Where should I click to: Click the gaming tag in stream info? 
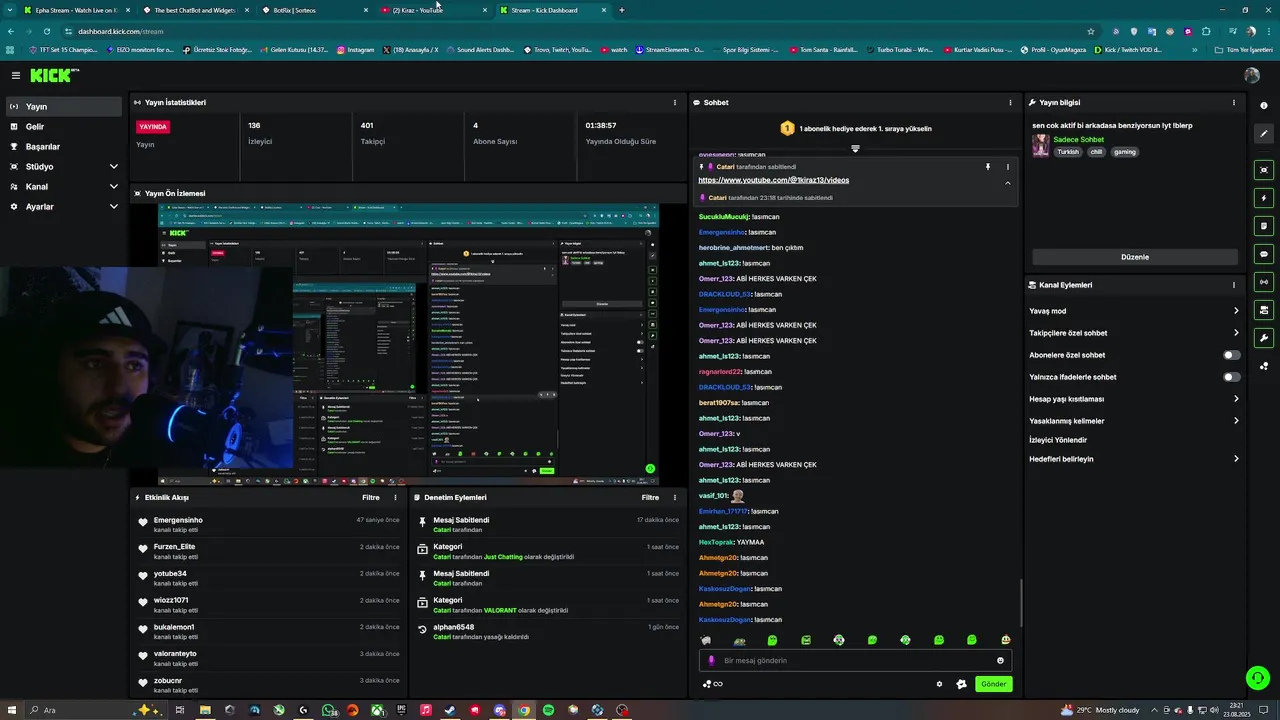(x=1125, y=152)
